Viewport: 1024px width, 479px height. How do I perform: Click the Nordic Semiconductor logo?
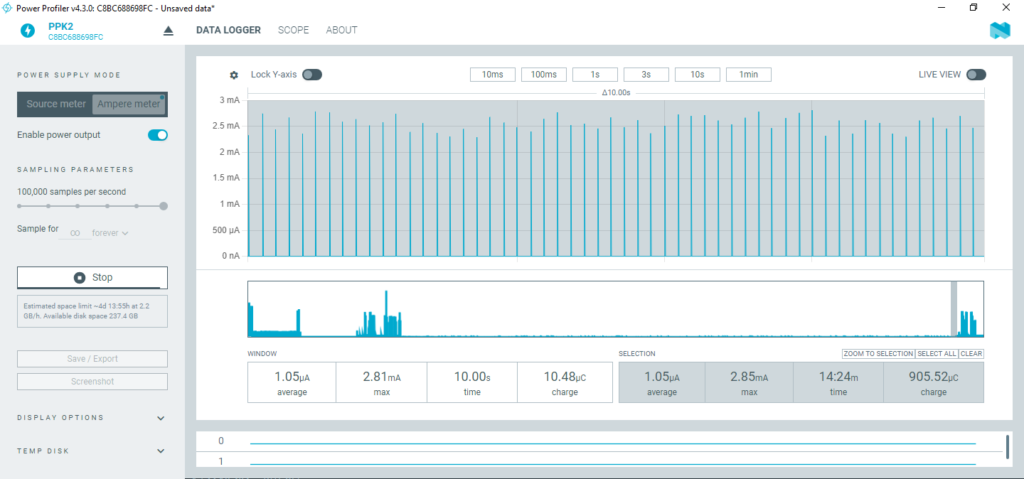1000,31
